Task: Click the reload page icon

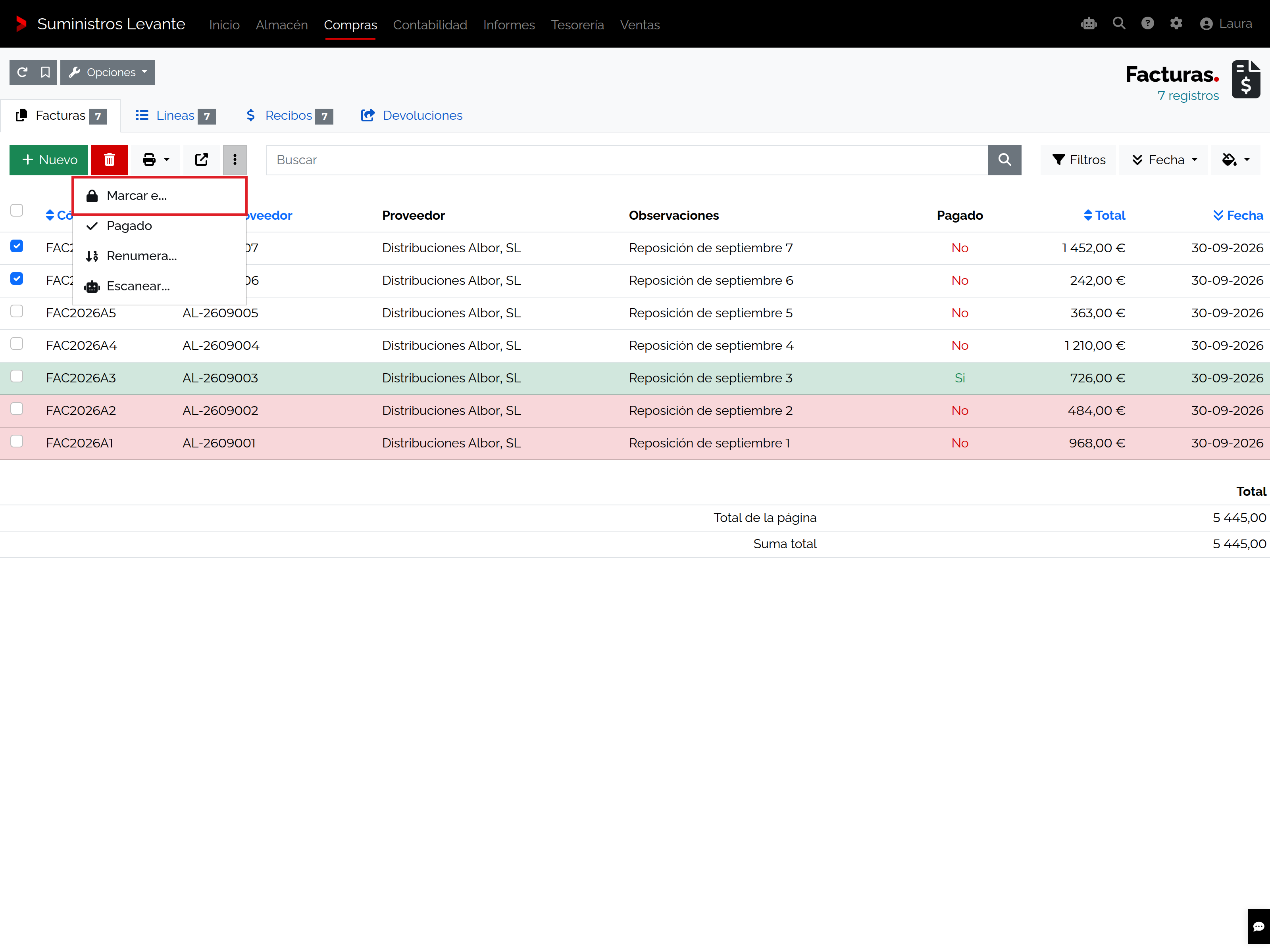Action: click(x=22, y=72)
